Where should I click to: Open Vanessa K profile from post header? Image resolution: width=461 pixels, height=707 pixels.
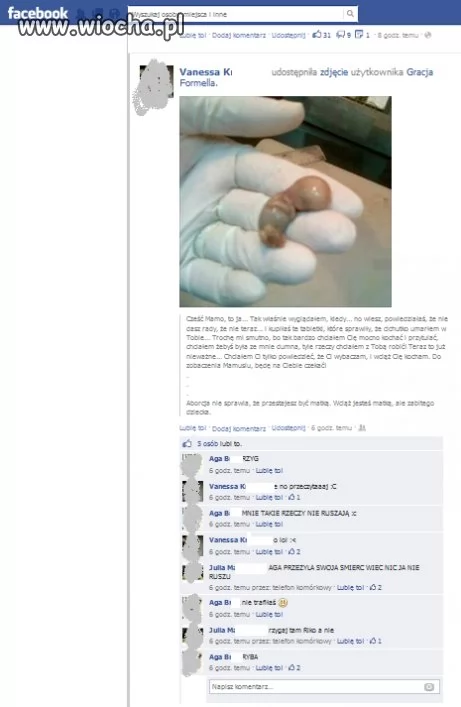pos(206,72)
